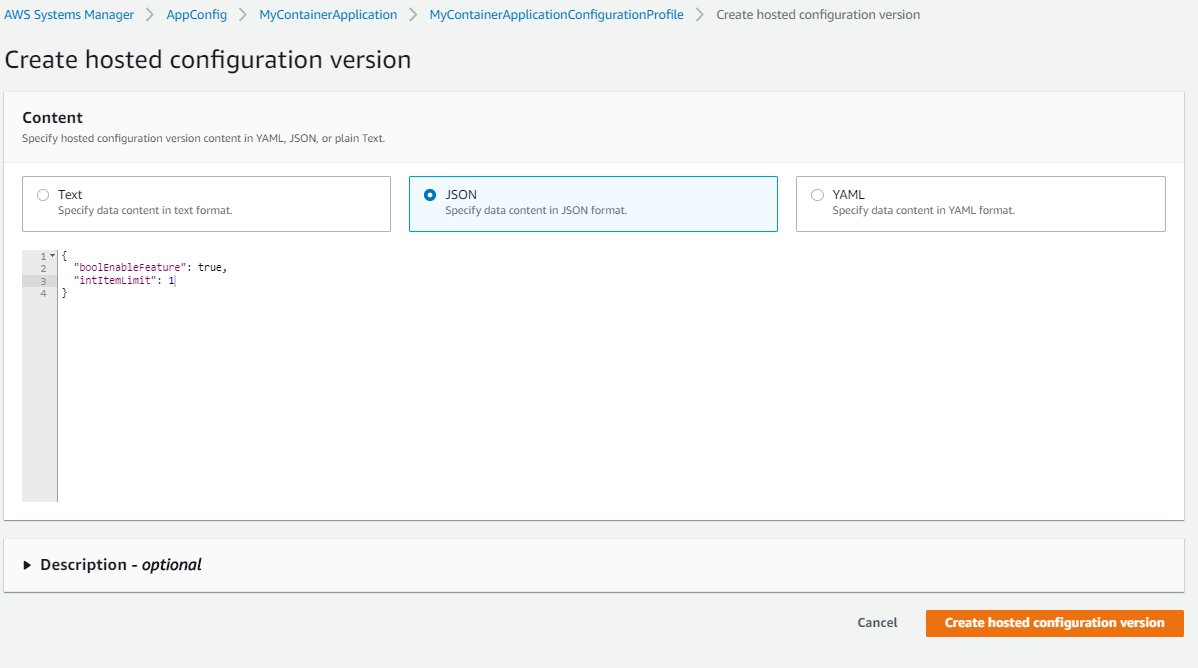Click the disclosure triangle beside Description
Viewport: 1198px width, 668px height.
point(28,564)
